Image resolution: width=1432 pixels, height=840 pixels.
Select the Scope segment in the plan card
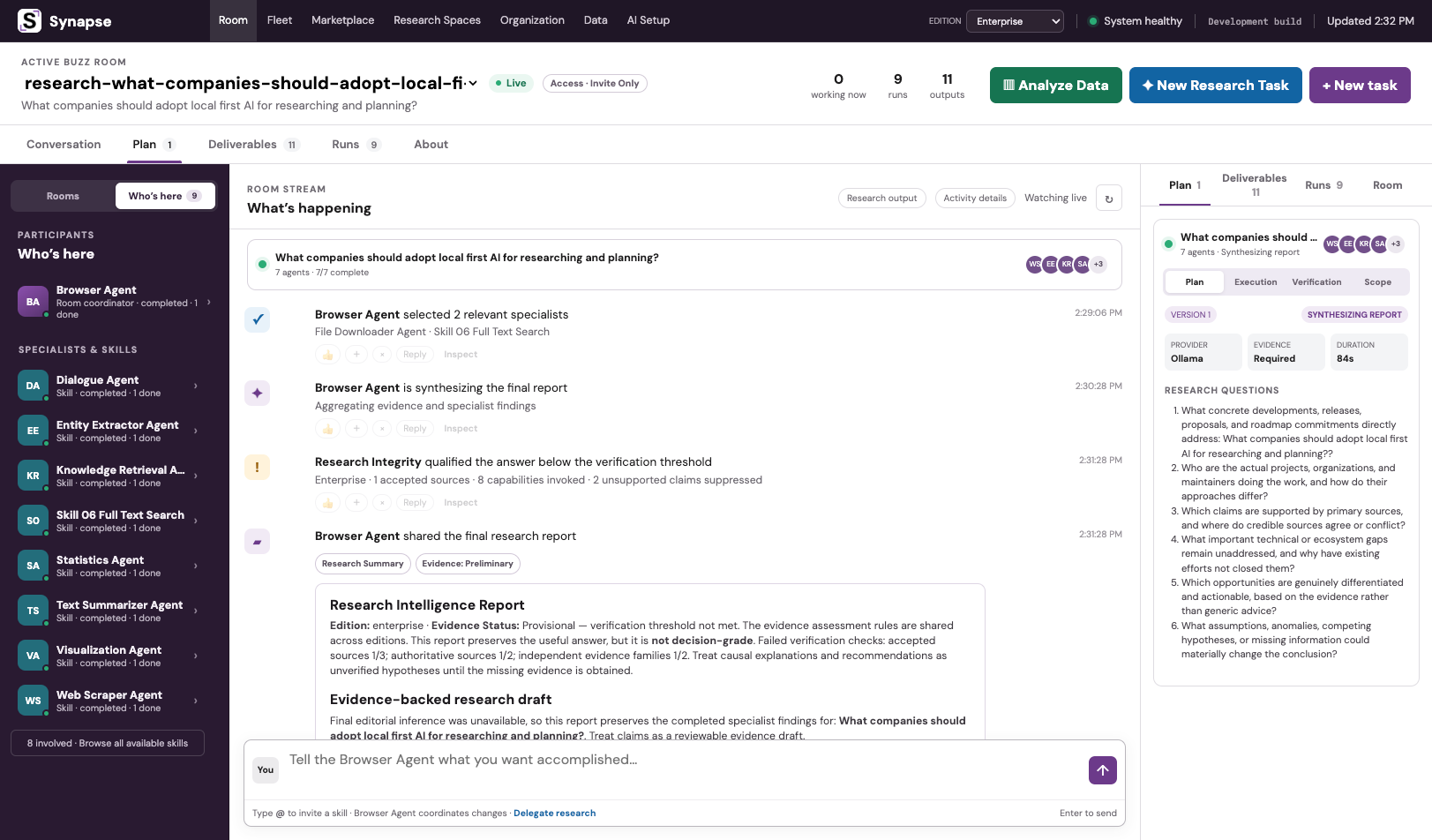1377,282
